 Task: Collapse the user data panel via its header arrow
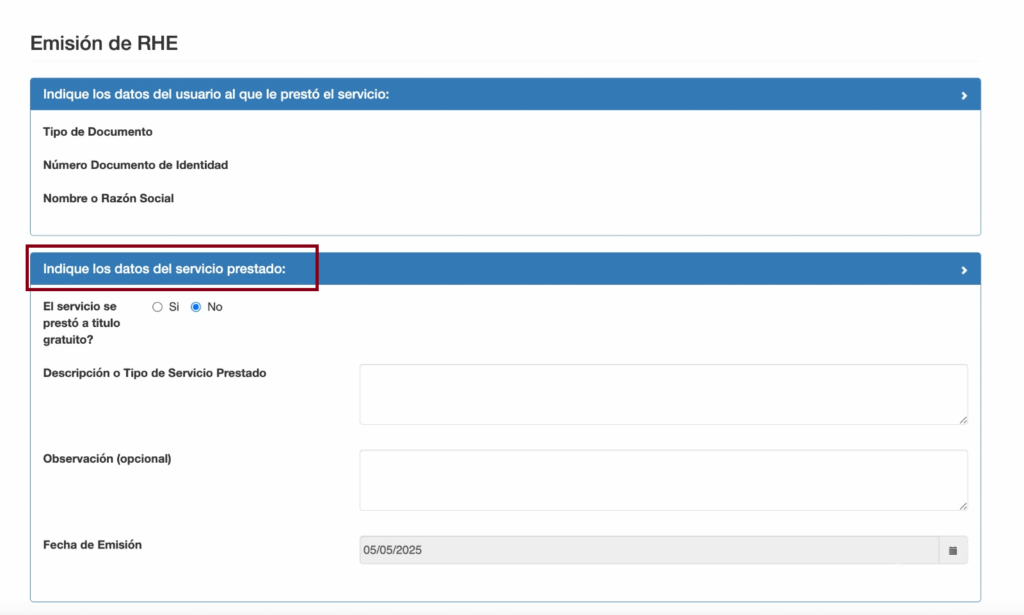pyautogui.click(x=964, y=94)
